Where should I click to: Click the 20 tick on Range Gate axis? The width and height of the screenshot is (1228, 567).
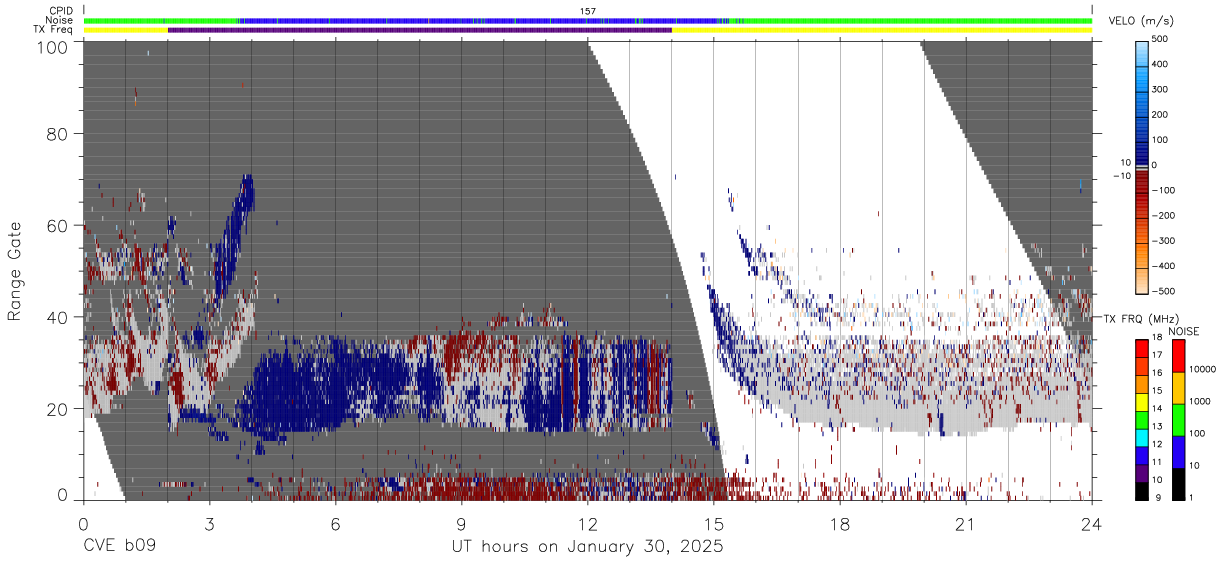click(x=58, y=408)
